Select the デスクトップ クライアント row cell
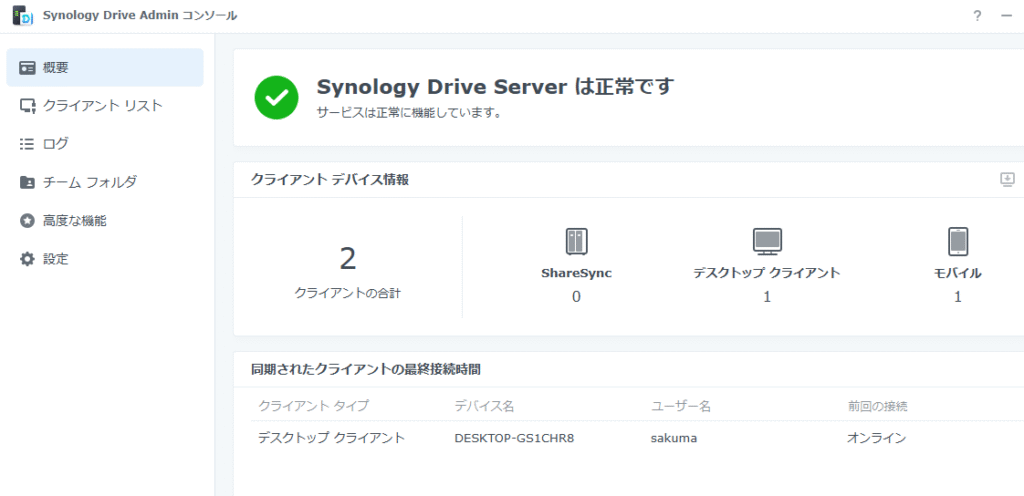The height and width of the screenshot is (496, 1024). (x=332, y=438)
